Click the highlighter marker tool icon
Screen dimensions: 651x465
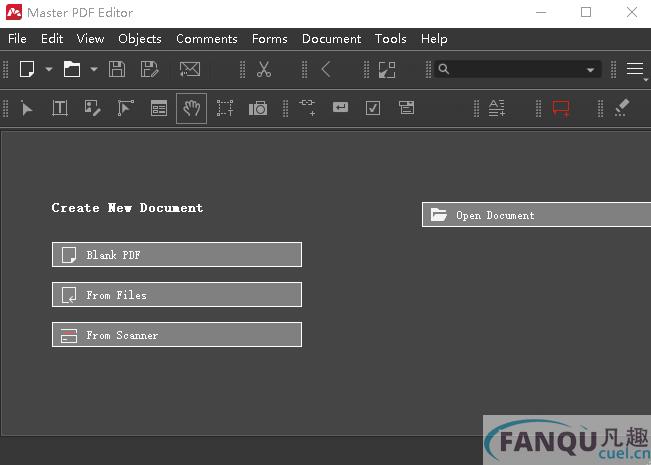tap(622, 108)
